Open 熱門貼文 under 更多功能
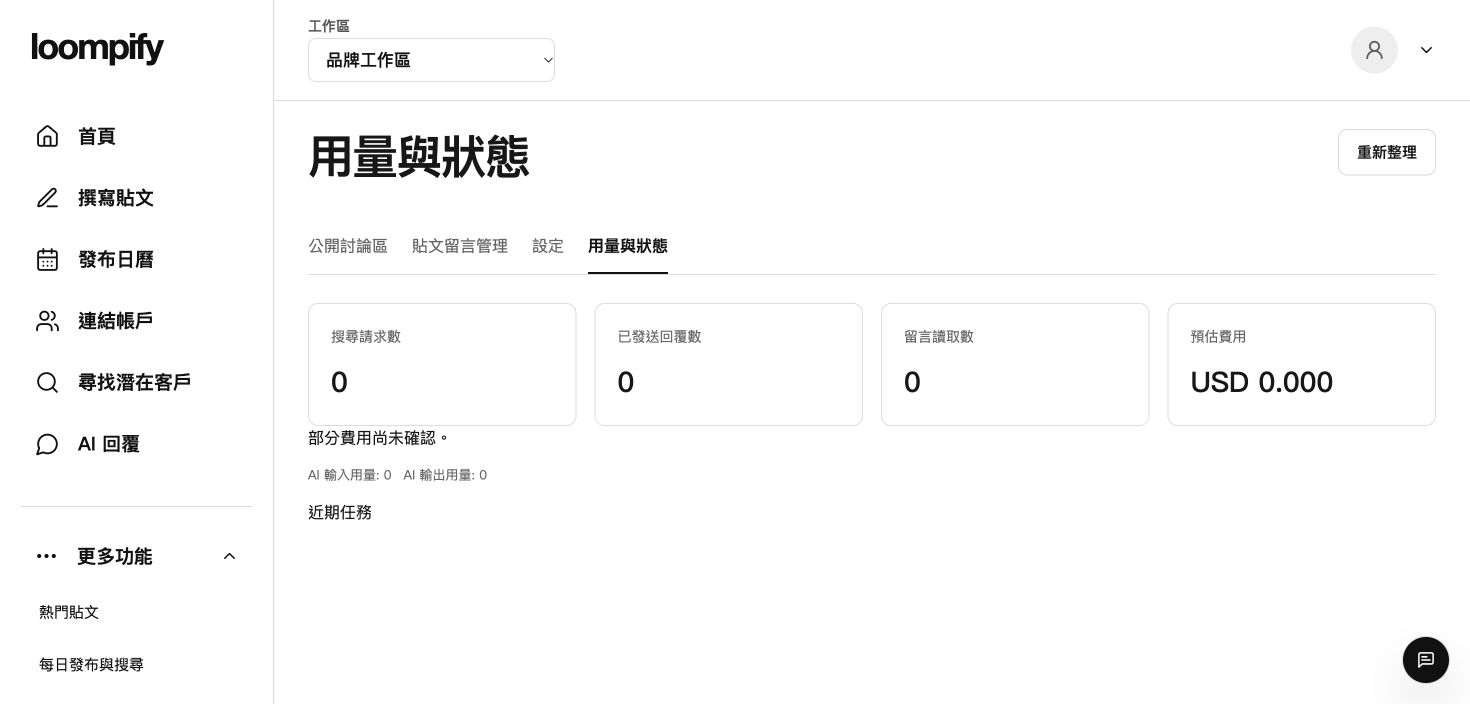The width and height of the screenshot is (1470, 704). click(69, 612)
